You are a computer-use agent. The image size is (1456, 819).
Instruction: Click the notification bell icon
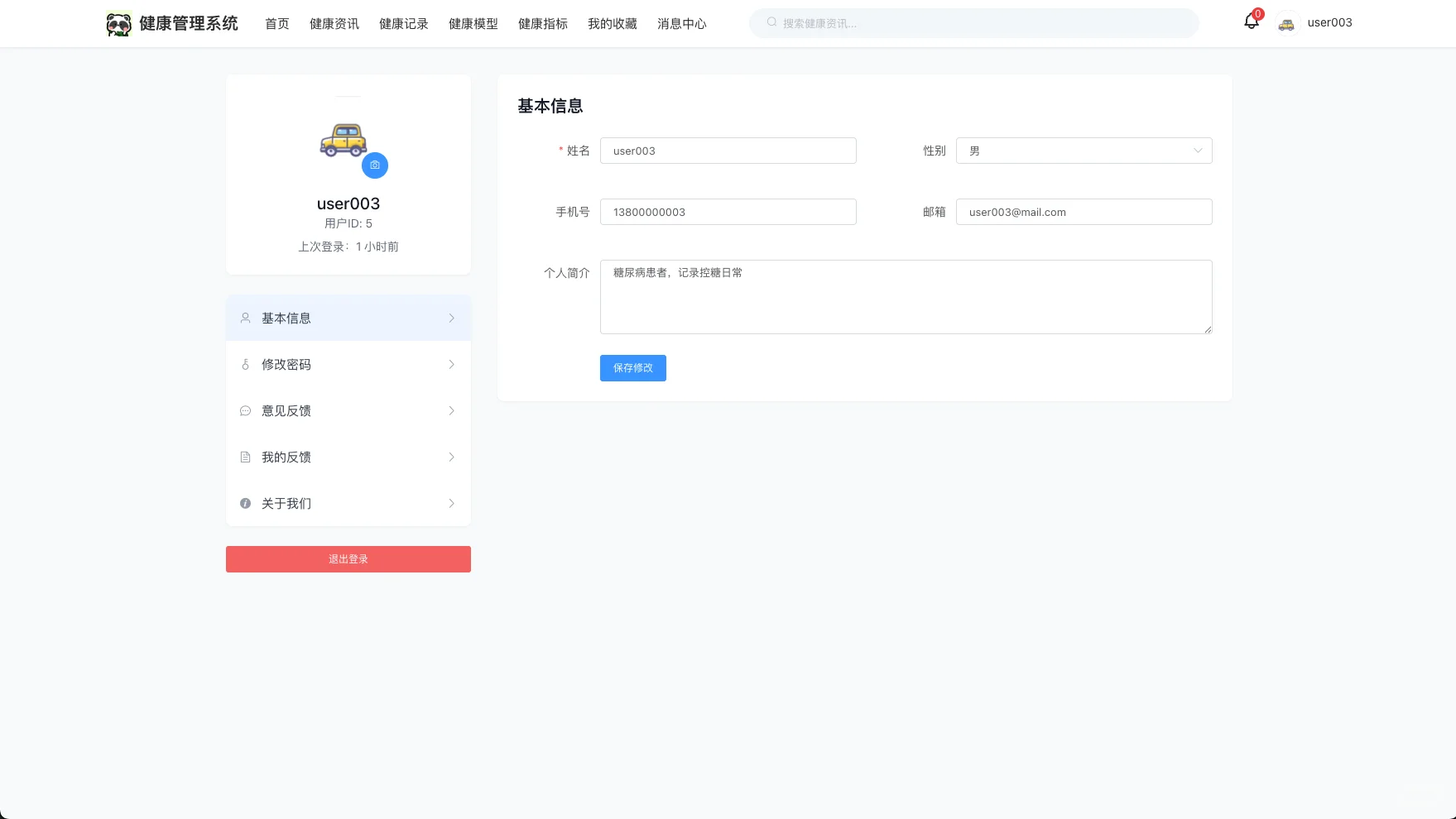[1250, 22]
